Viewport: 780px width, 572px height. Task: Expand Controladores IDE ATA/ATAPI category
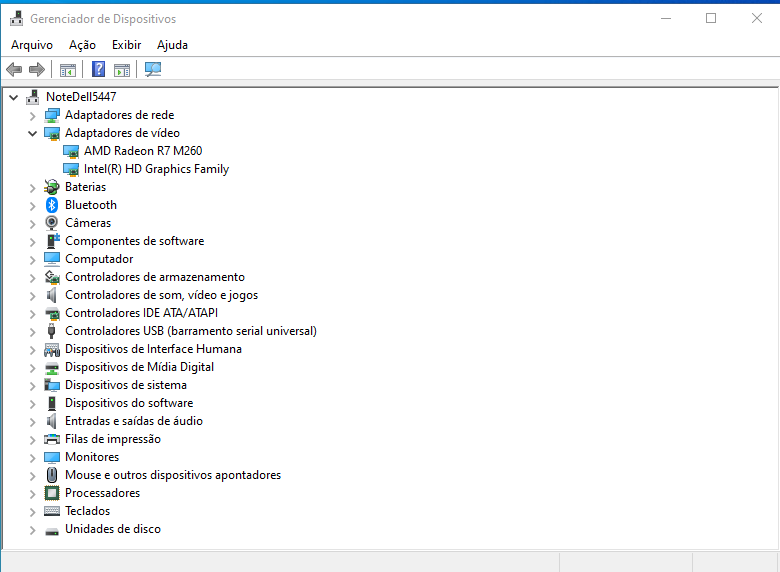coord(33,314)
